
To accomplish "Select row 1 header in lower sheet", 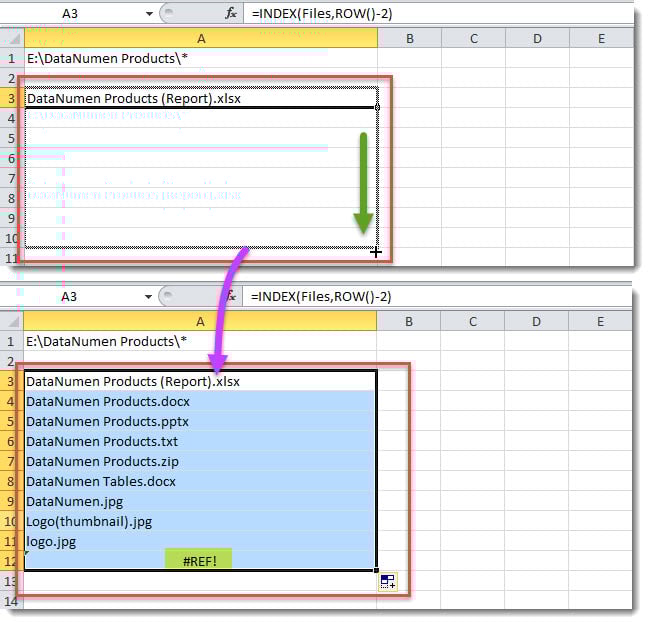I will pyautogui.click(x=11, y=341).
